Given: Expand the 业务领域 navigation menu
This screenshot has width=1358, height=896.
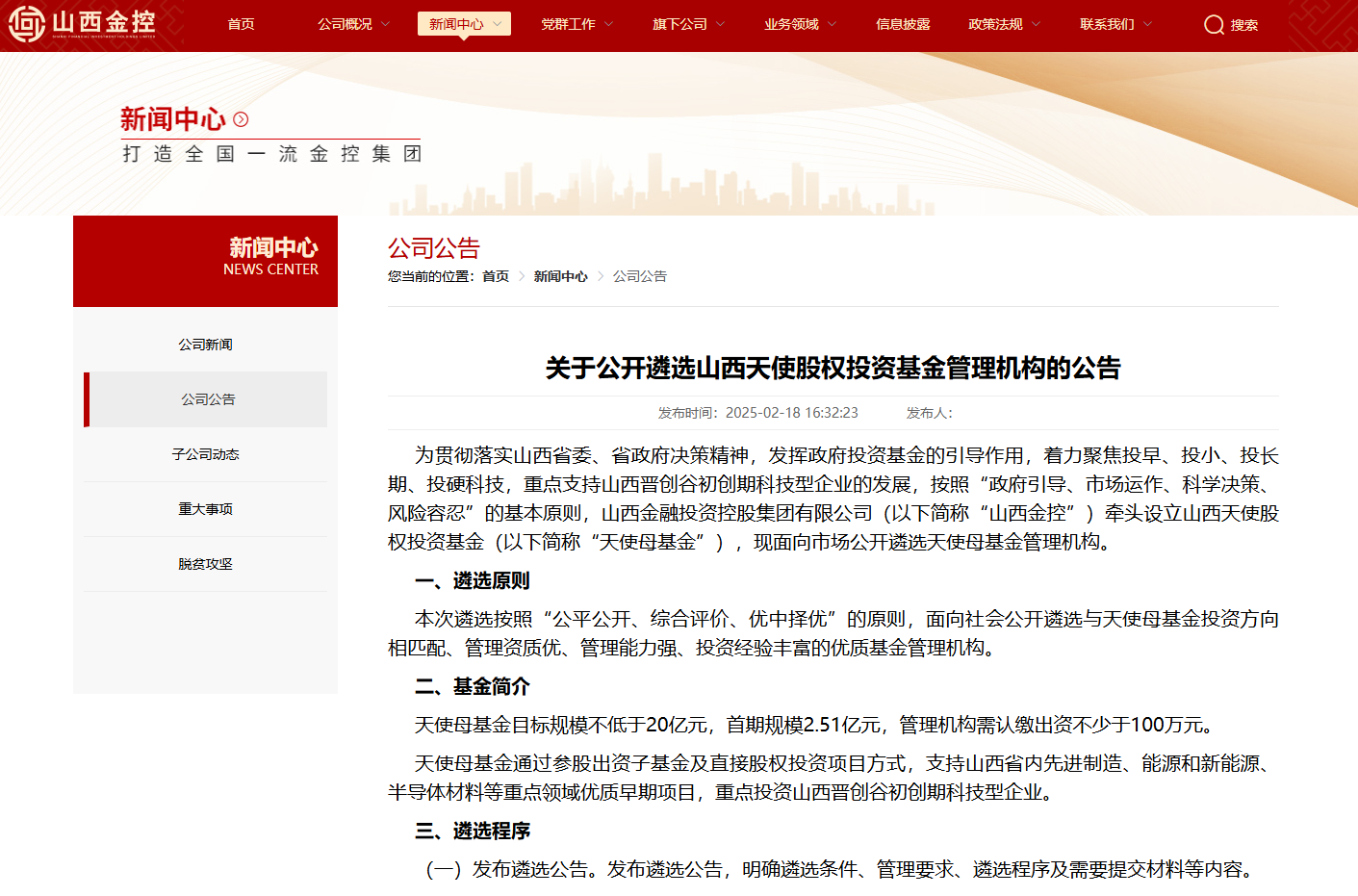Looking at the screenshot, I should pyautogui.click(x=800, y=24).
